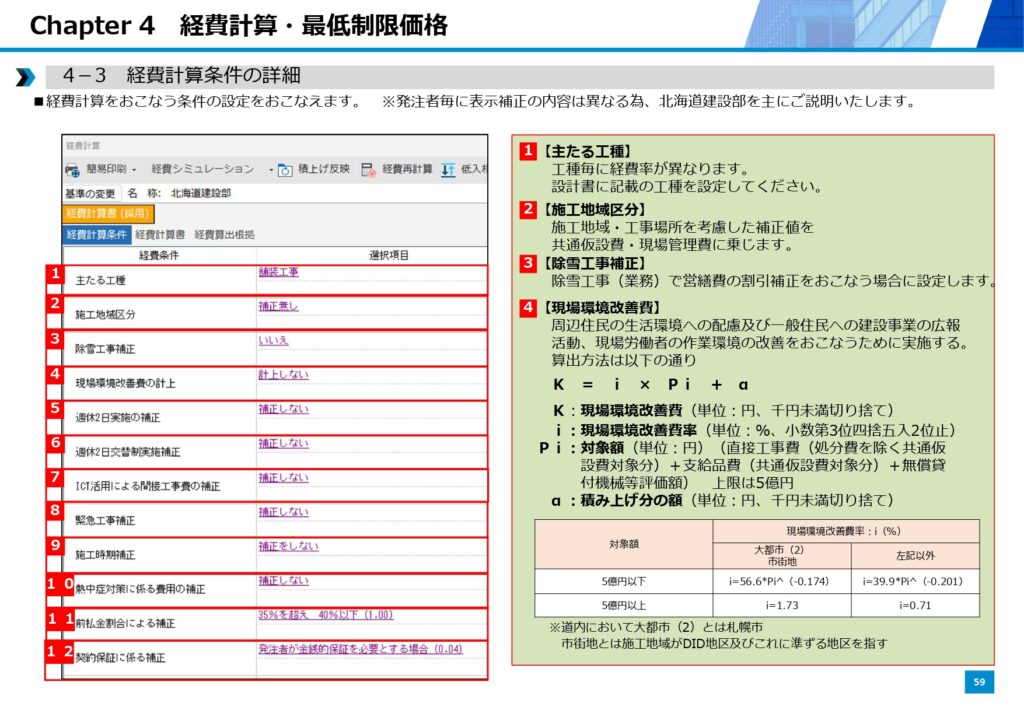
Task: Expand the 経費シミュレーション dropdown arrow
Action: pyautogui.click(x=270, y=170)
